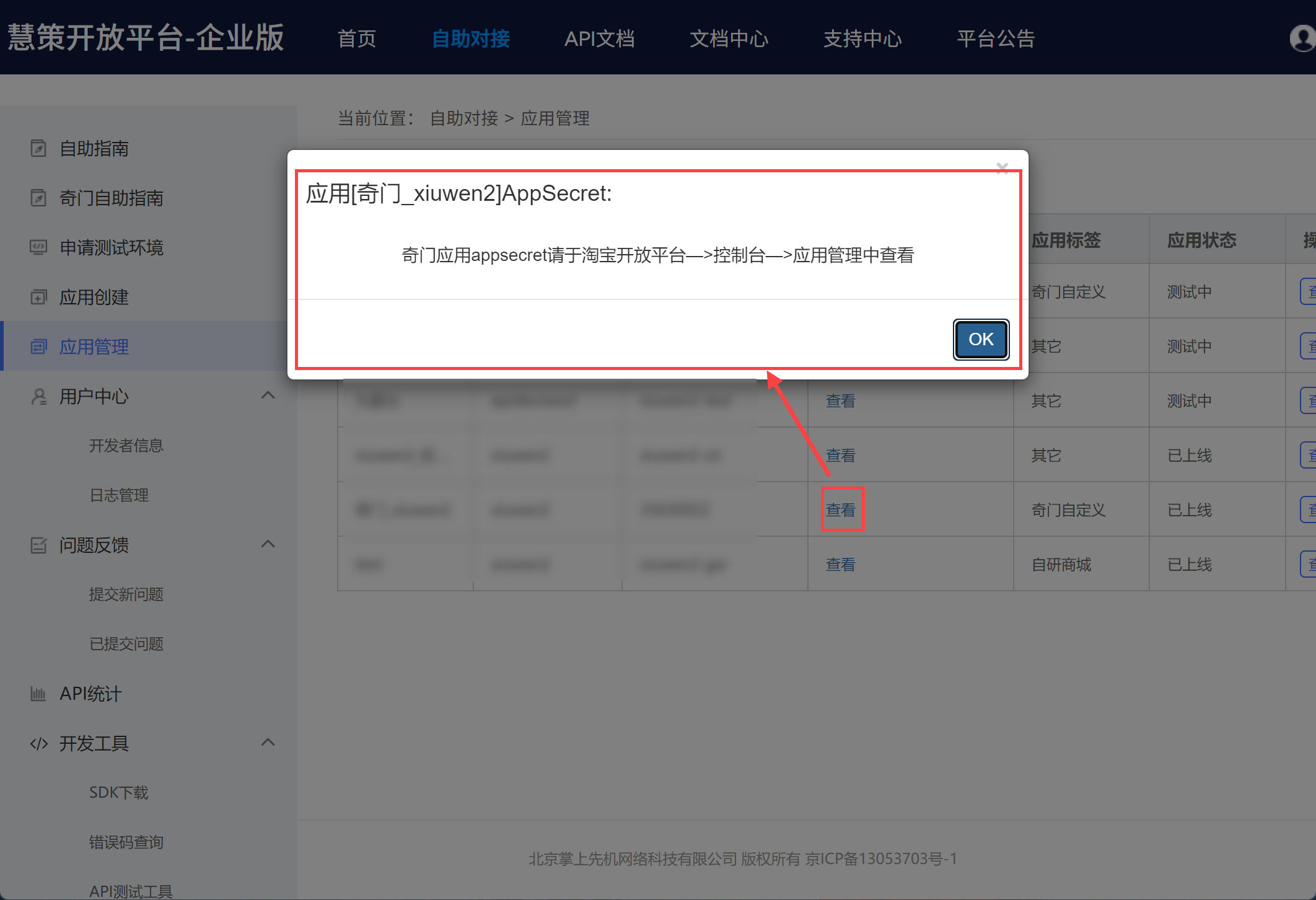Collapse the 用户中心 section chevron
The height and width of the screenshot is (900, 1316).
tap(268, 395)
